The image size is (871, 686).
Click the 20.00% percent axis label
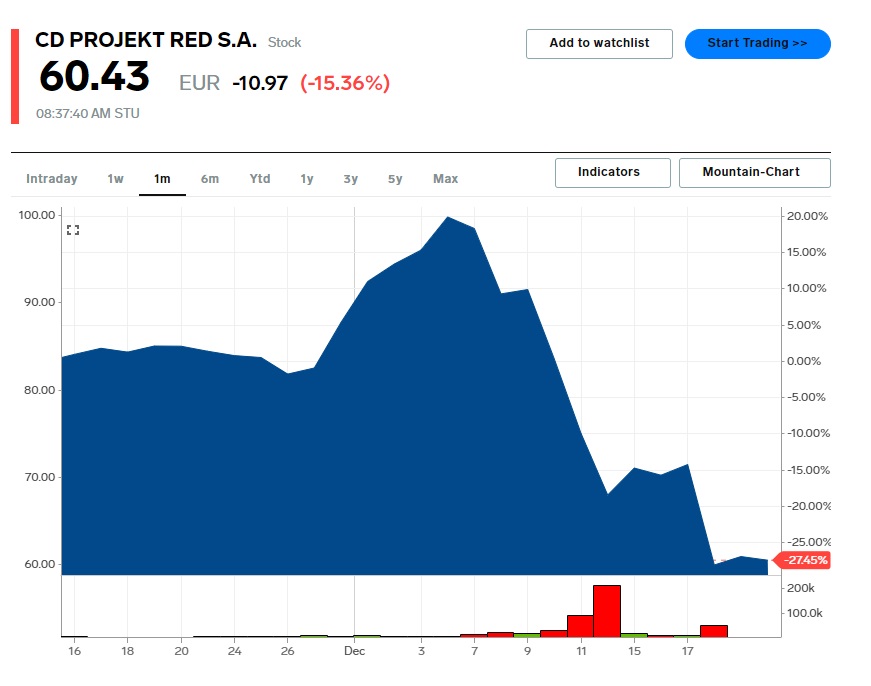(x=807, y=216)
